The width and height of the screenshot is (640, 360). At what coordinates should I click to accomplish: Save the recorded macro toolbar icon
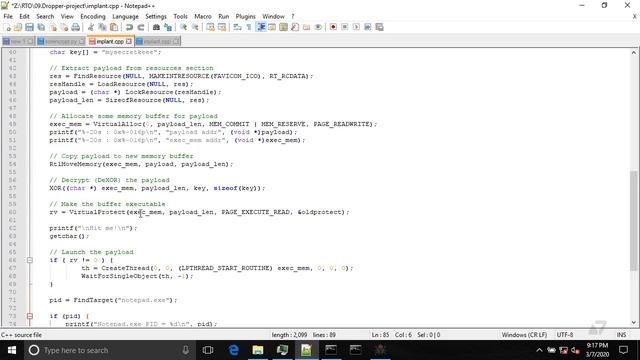click(380, 27)
